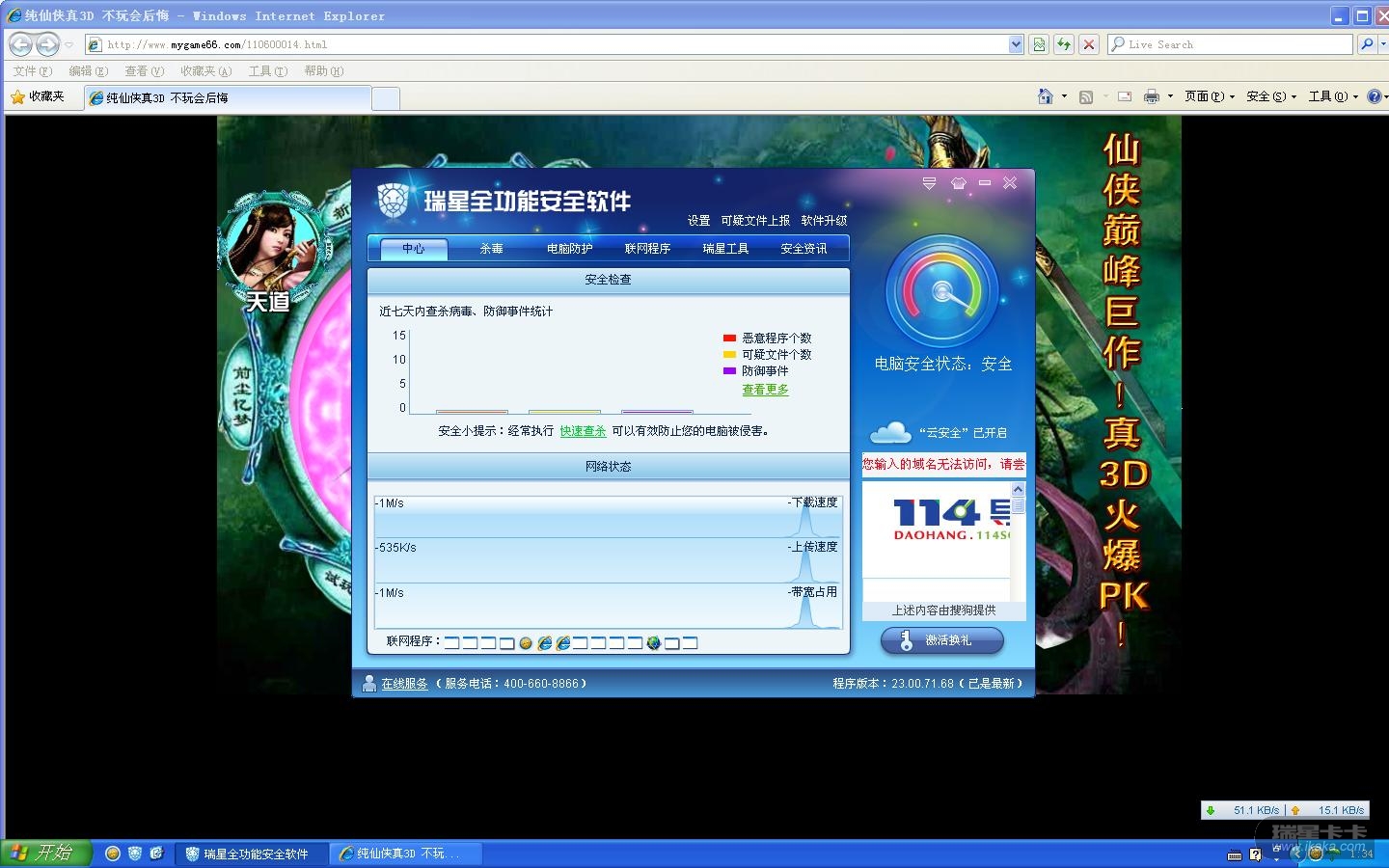This screenshot has width=1389, height=868.
Task: Print the page using printer icon
Action: click(x=1151, y=96)
